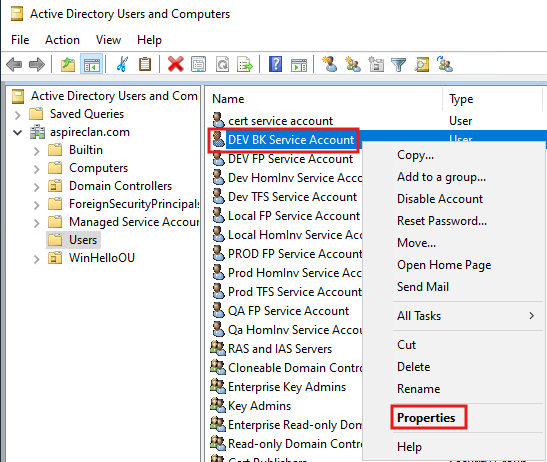The height and width of the screenshot is (462, 547).
Task: Select QA FP Service Account in the list
Action: (288, 311)
